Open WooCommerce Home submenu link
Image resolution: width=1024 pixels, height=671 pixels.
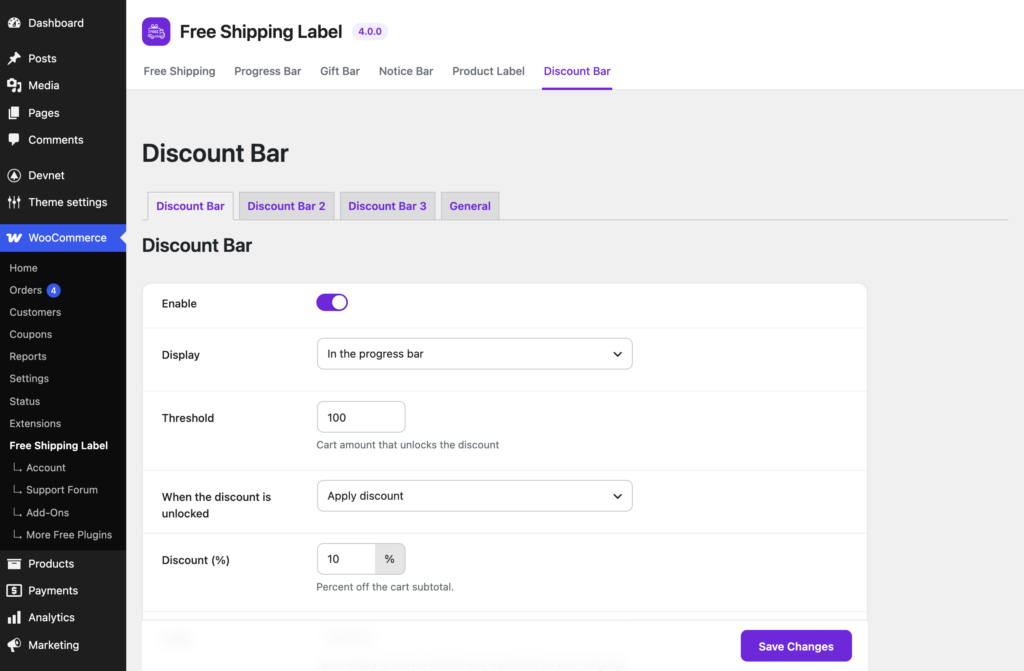coord(24,268)
